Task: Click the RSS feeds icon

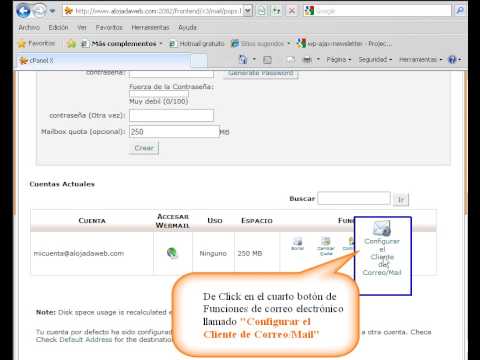Action: pos(267,60)
